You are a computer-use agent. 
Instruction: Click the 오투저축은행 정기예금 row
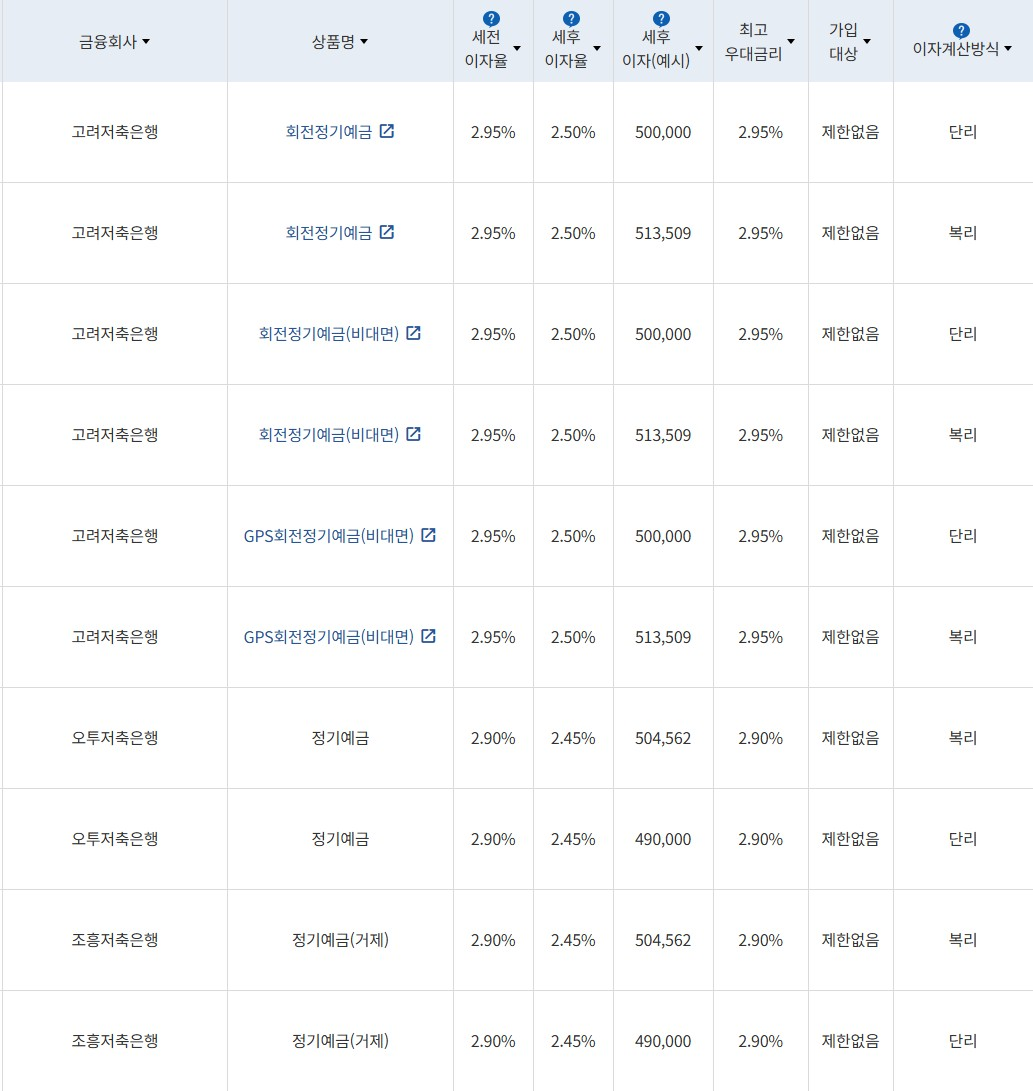pyautogui.click(x=340, y=738)
